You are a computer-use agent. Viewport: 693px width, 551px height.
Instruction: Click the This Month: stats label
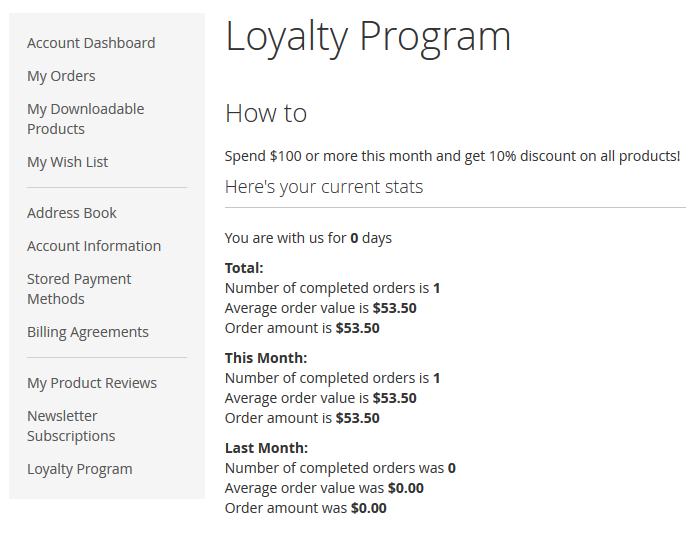pos(266,358)
